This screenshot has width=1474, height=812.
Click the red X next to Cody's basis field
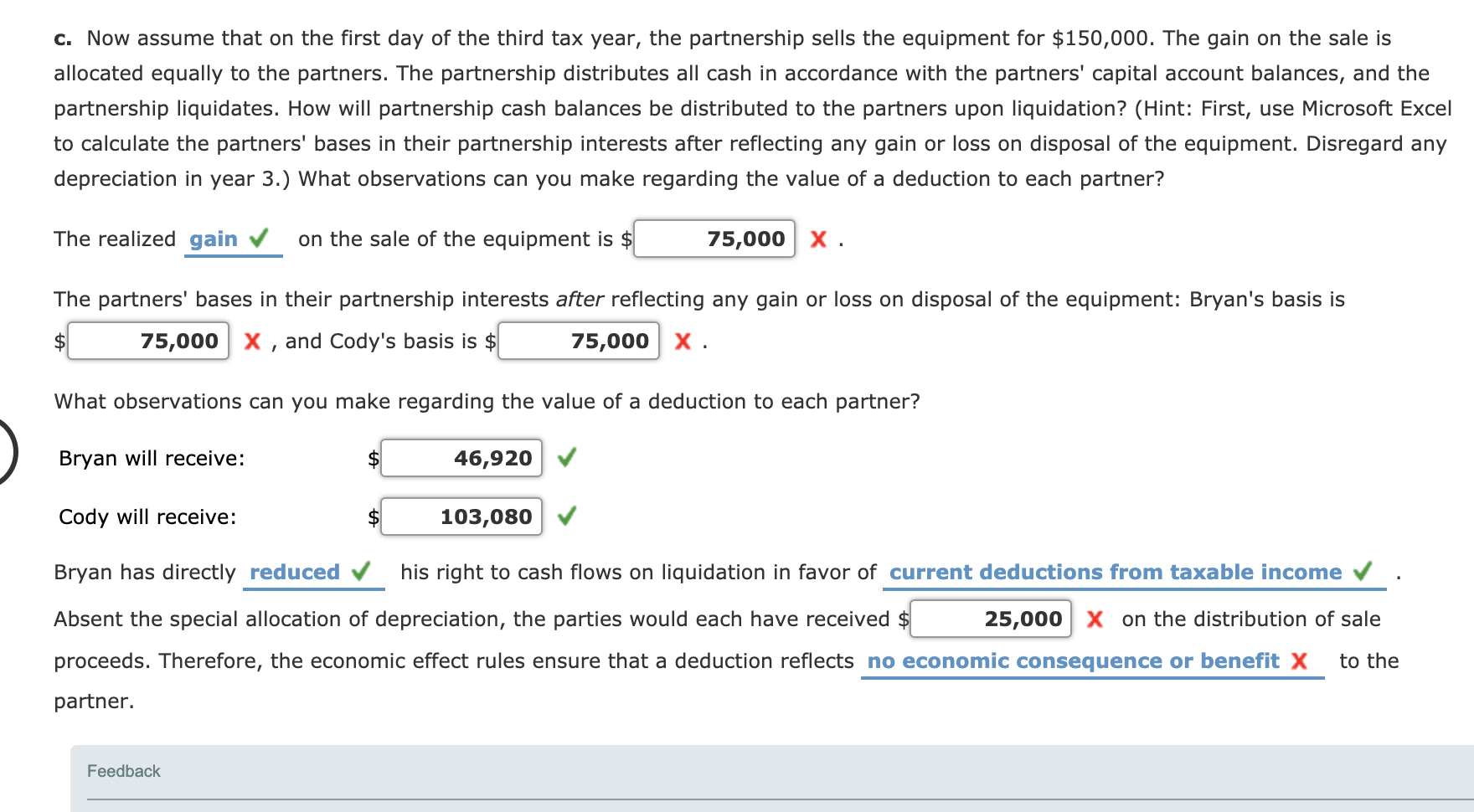click(684, 341)
